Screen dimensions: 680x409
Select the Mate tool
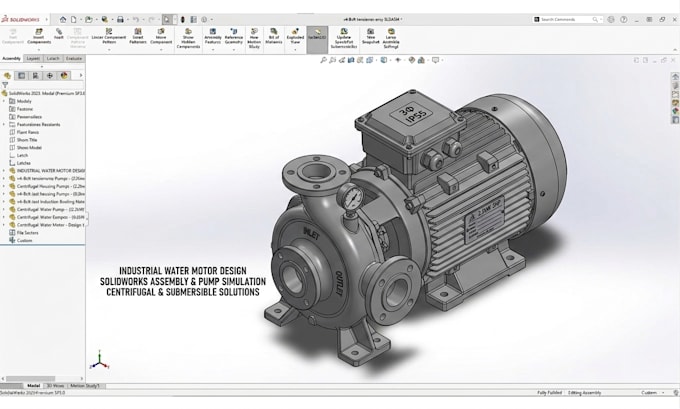tap(59, 34)
